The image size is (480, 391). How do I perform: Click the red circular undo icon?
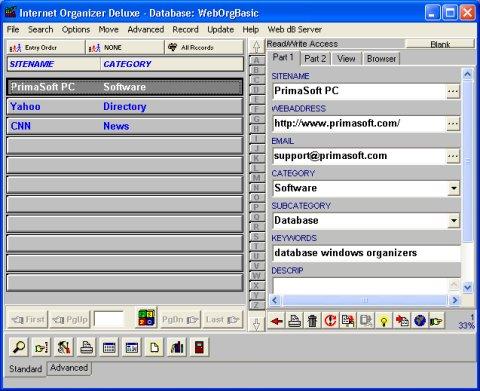pyautogui.click(x=330, y=321)
